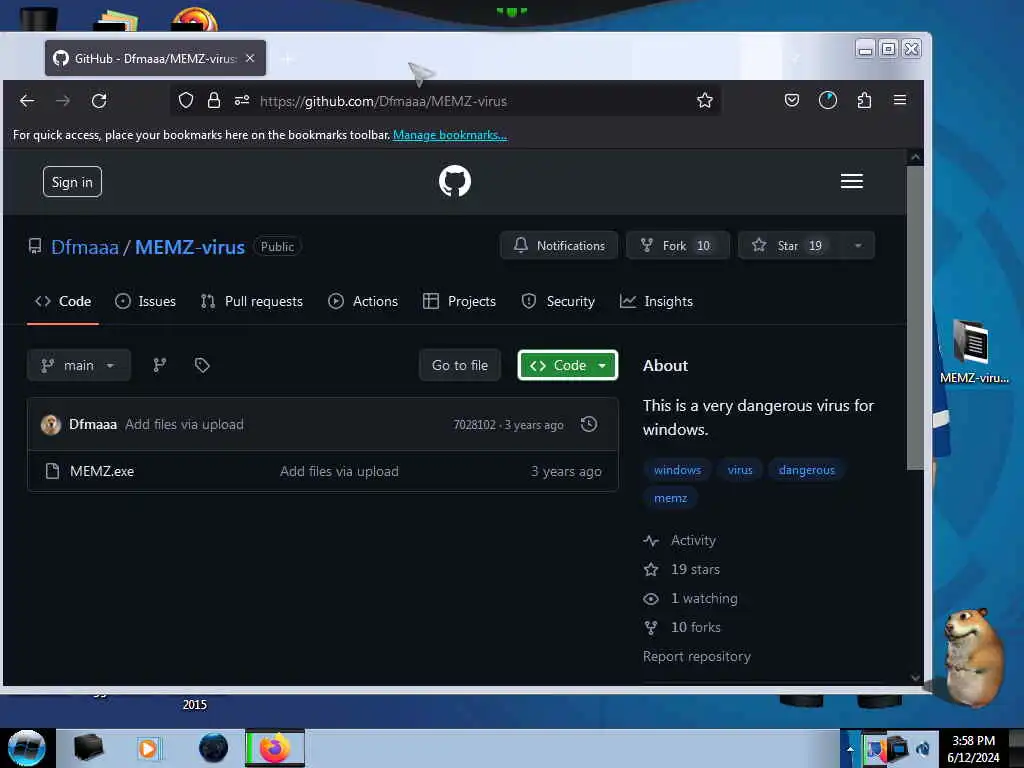Expand the main branch dropdown
1024x768 pixels.
click(x=79, y=365)
